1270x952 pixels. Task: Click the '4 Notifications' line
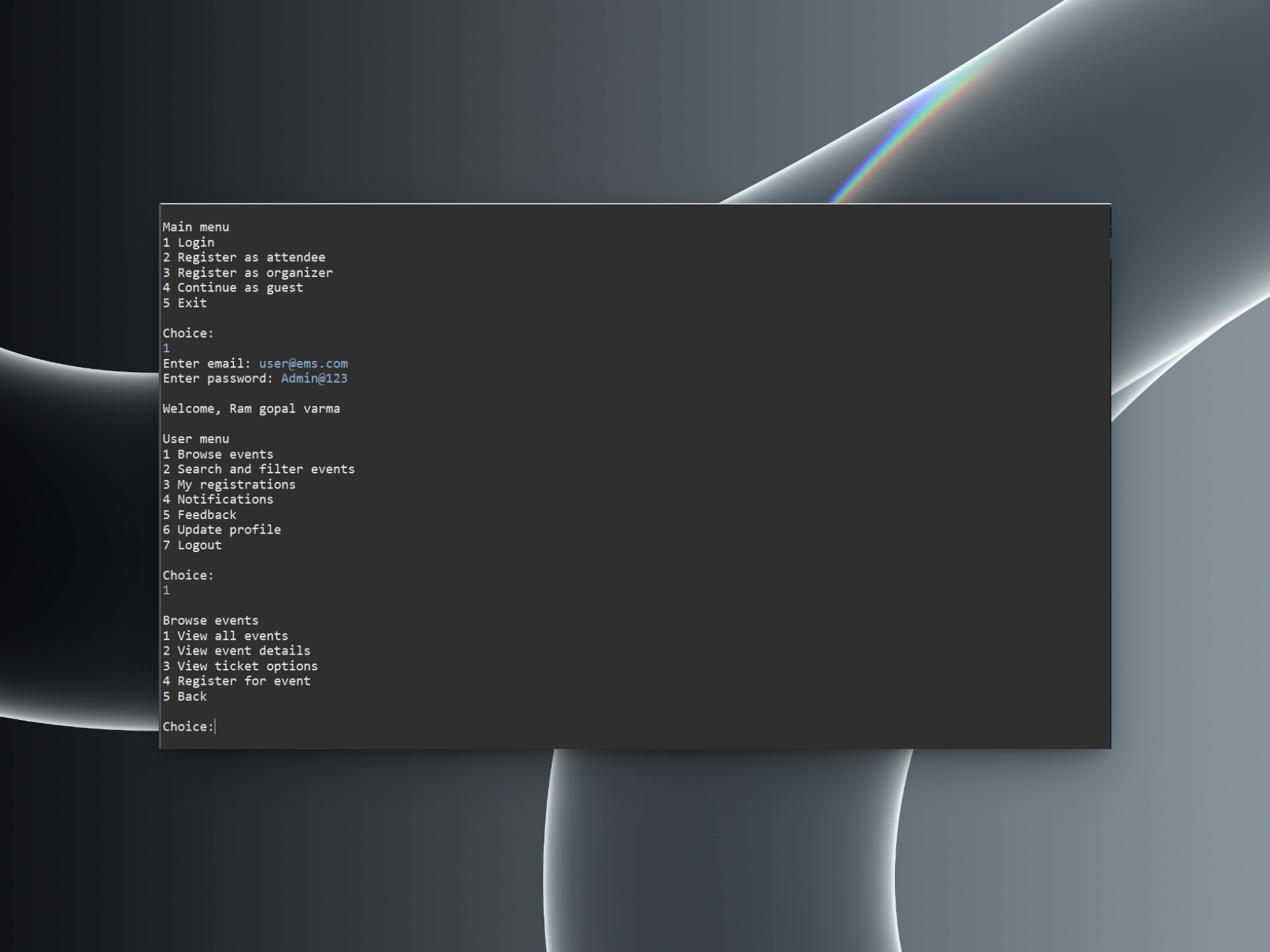[218, 500]
